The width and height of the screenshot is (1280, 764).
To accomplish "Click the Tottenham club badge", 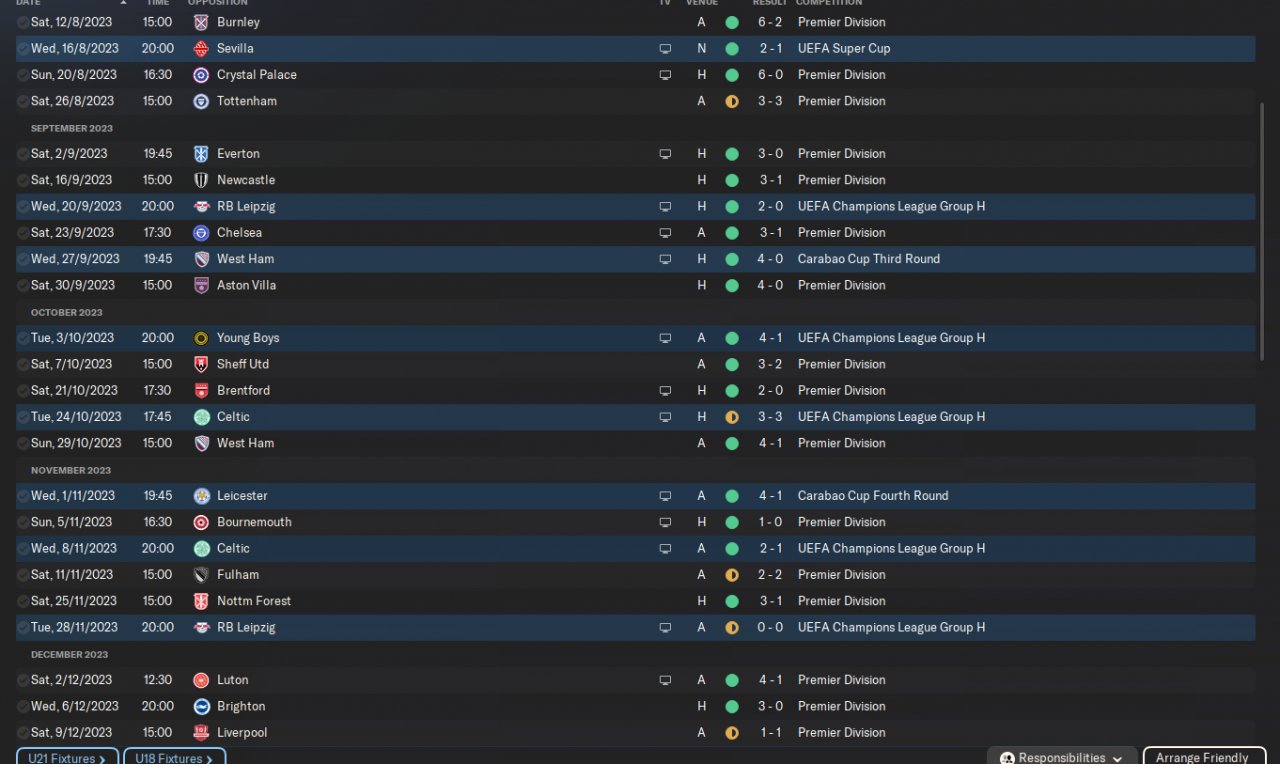I will point(201,101).
